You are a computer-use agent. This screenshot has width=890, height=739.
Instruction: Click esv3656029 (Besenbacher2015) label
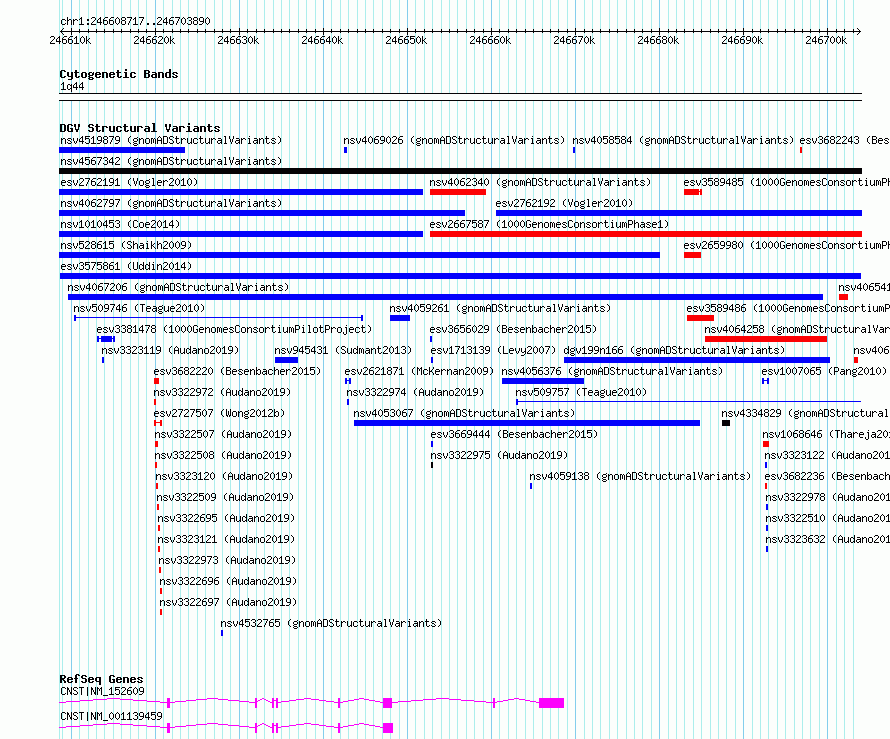[x=513, y=329]
